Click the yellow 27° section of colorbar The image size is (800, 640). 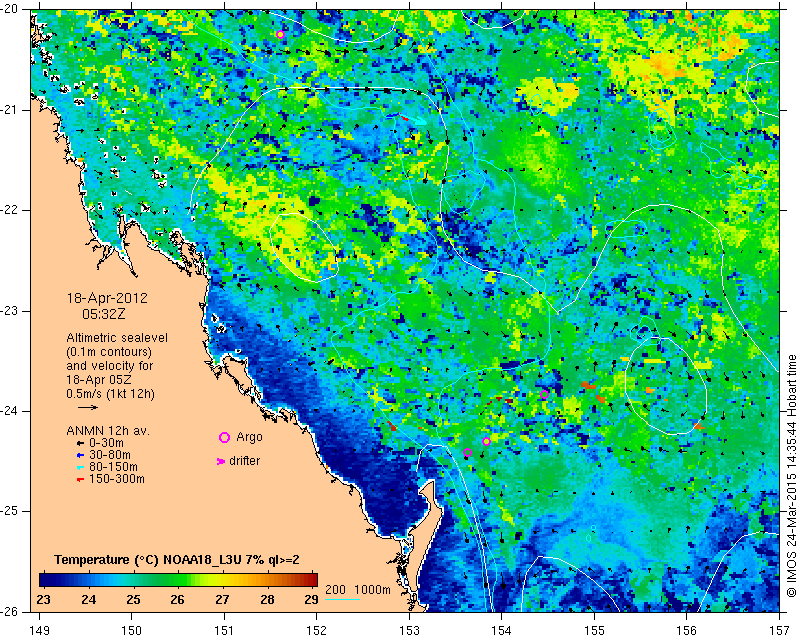[x=222, y=579]
